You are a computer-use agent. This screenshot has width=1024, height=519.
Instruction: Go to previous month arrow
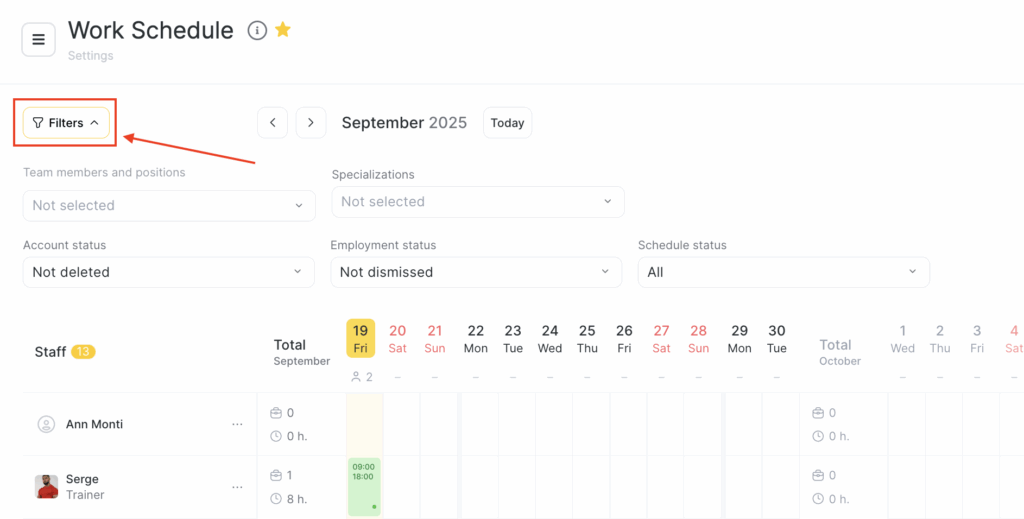[x=273, y=123]
